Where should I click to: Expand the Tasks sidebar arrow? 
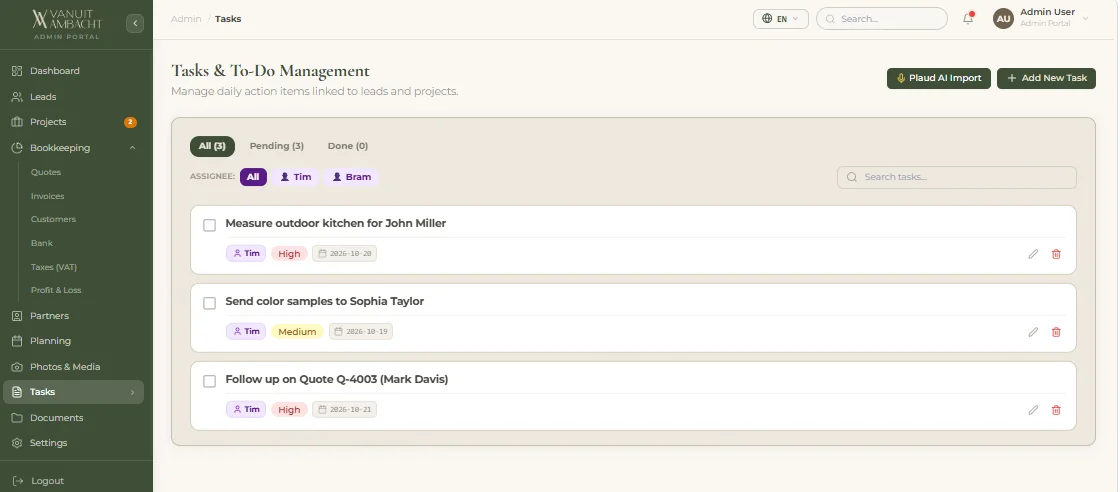click(x=132, y=392)
